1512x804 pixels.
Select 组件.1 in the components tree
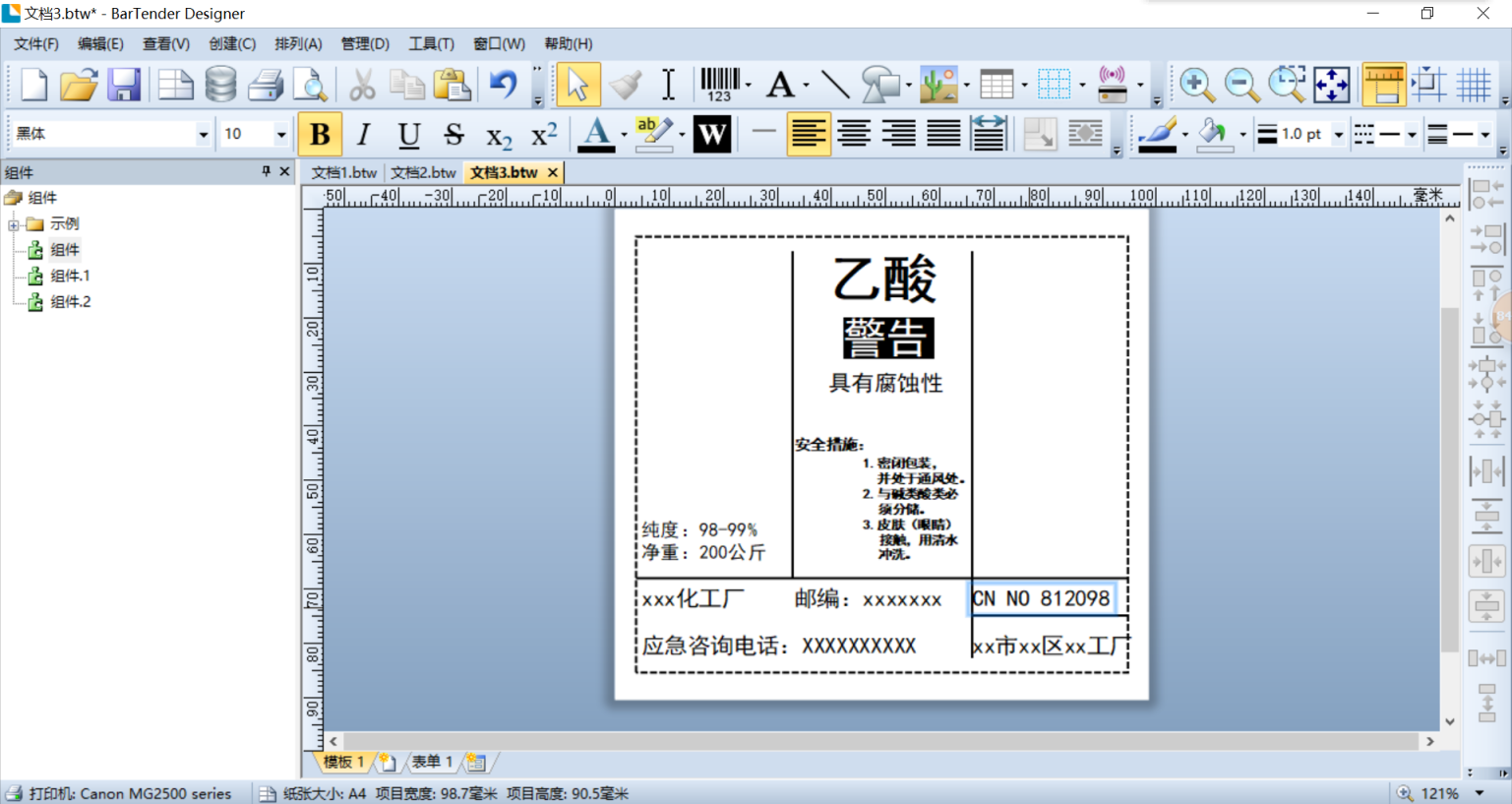click(x=70, y=276)
